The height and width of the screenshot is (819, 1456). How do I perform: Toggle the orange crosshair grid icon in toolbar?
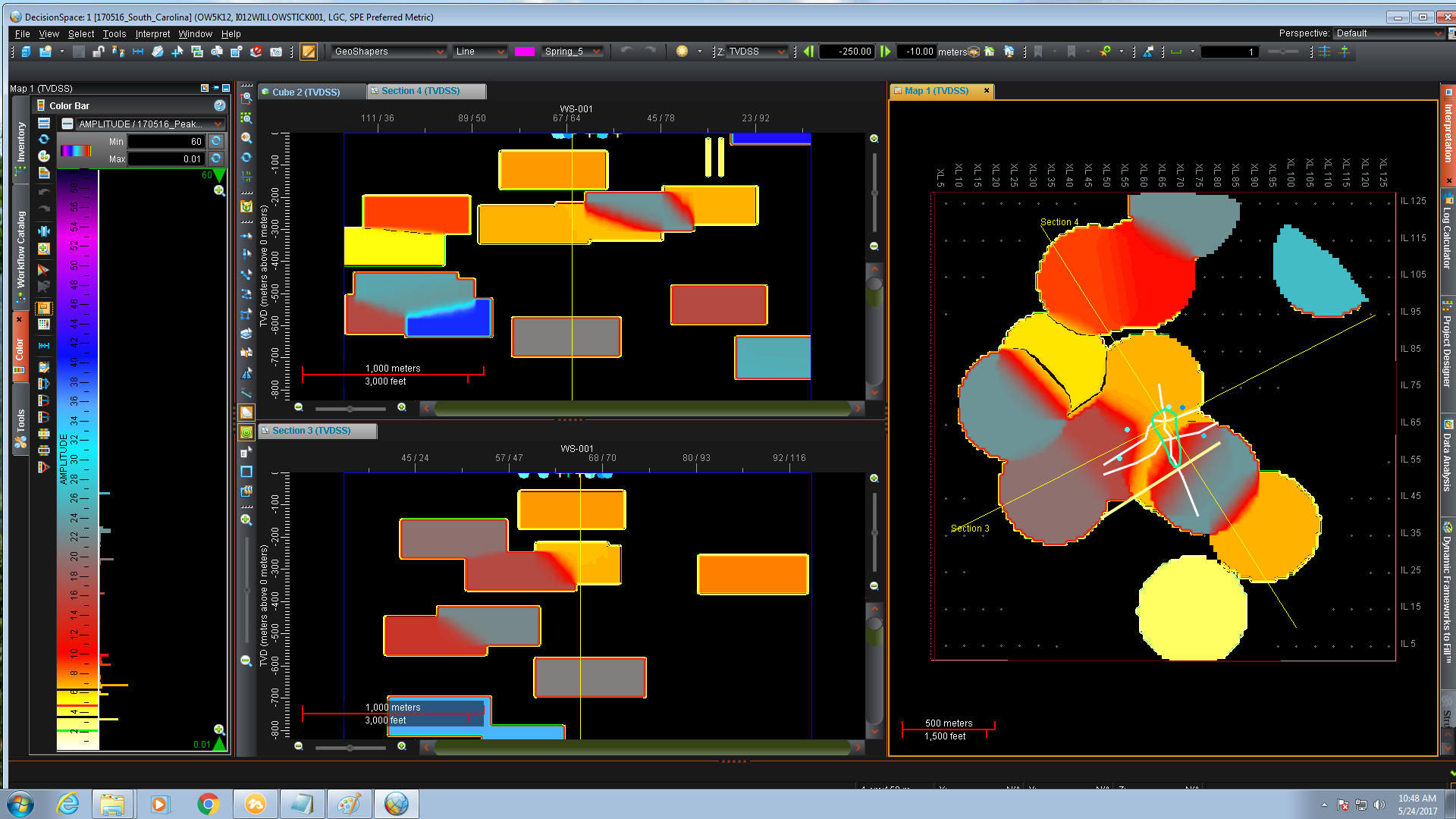coord(1345,52)
